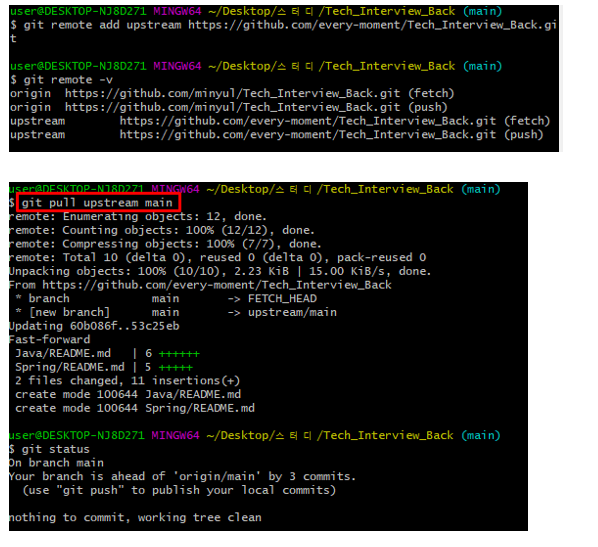Click the Updating 60b086f..53c25eb line

(94, 326)
